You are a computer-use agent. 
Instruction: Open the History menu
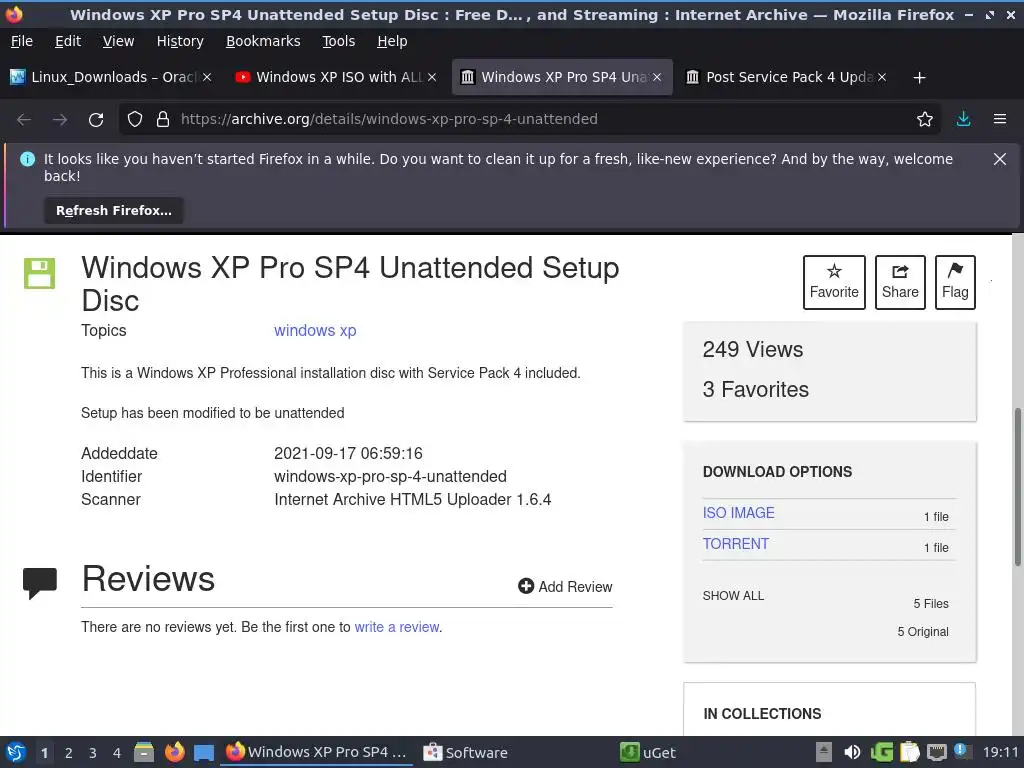180,41
